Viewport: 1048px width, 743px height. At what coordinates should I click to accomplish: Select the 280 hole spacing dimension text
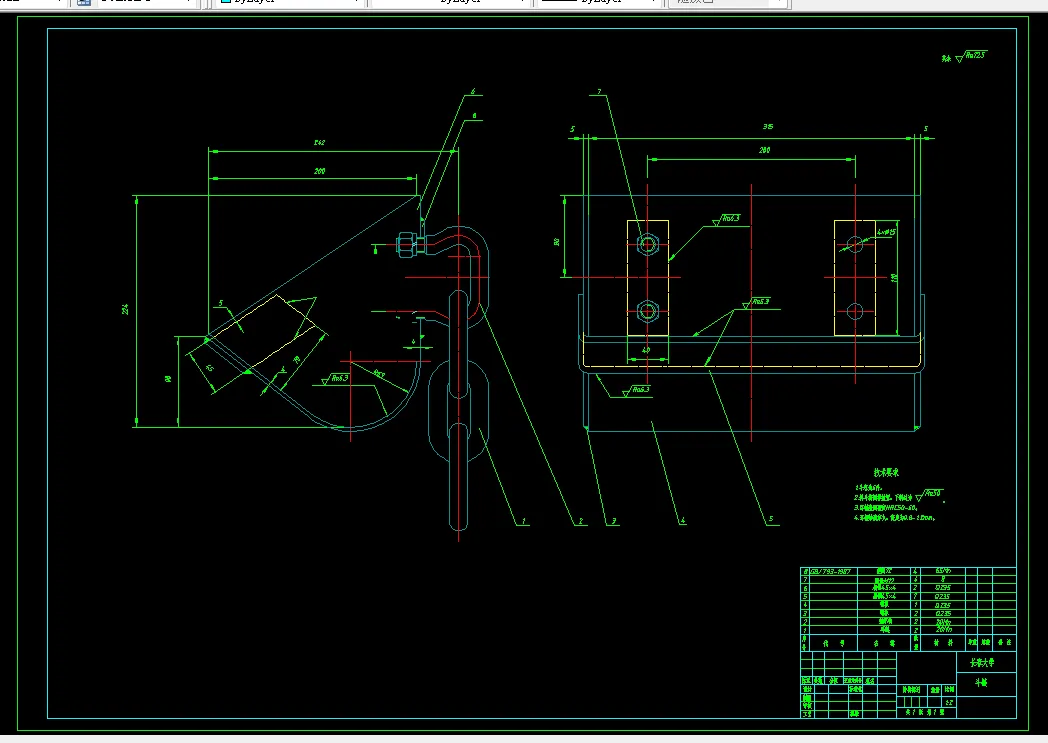point(764,150)
